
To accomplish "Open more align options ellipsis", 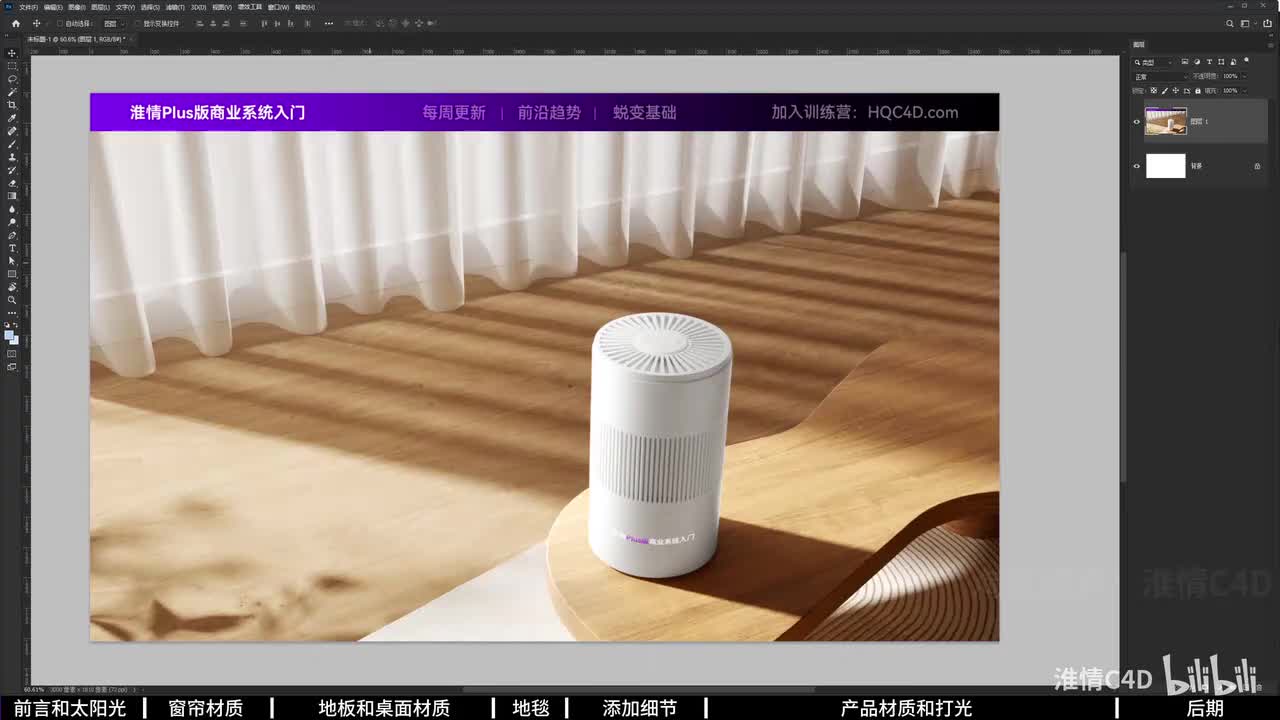I will [x=329, y=23].
